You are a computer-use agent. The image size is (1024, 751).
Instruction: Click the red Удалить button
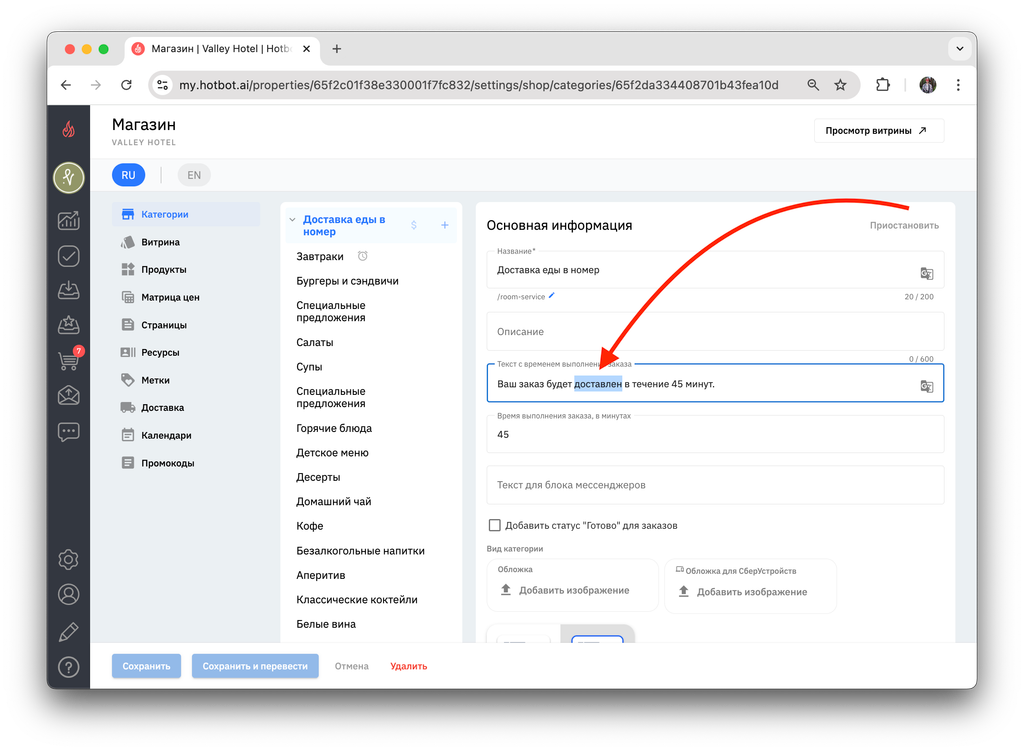pyautogui.click(x=408, y=666)
